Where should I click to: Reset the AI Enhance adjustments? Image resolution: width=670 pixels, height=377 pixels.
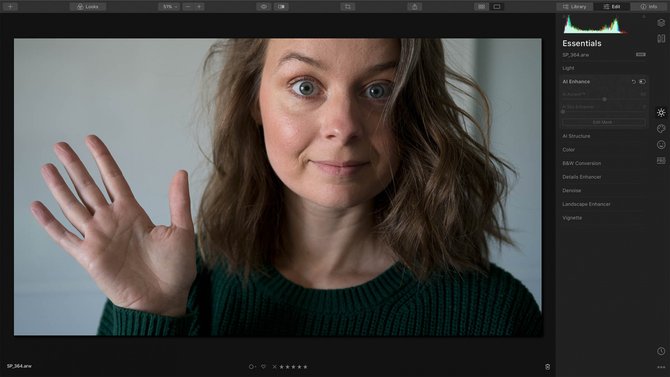(x=634, y=82)
